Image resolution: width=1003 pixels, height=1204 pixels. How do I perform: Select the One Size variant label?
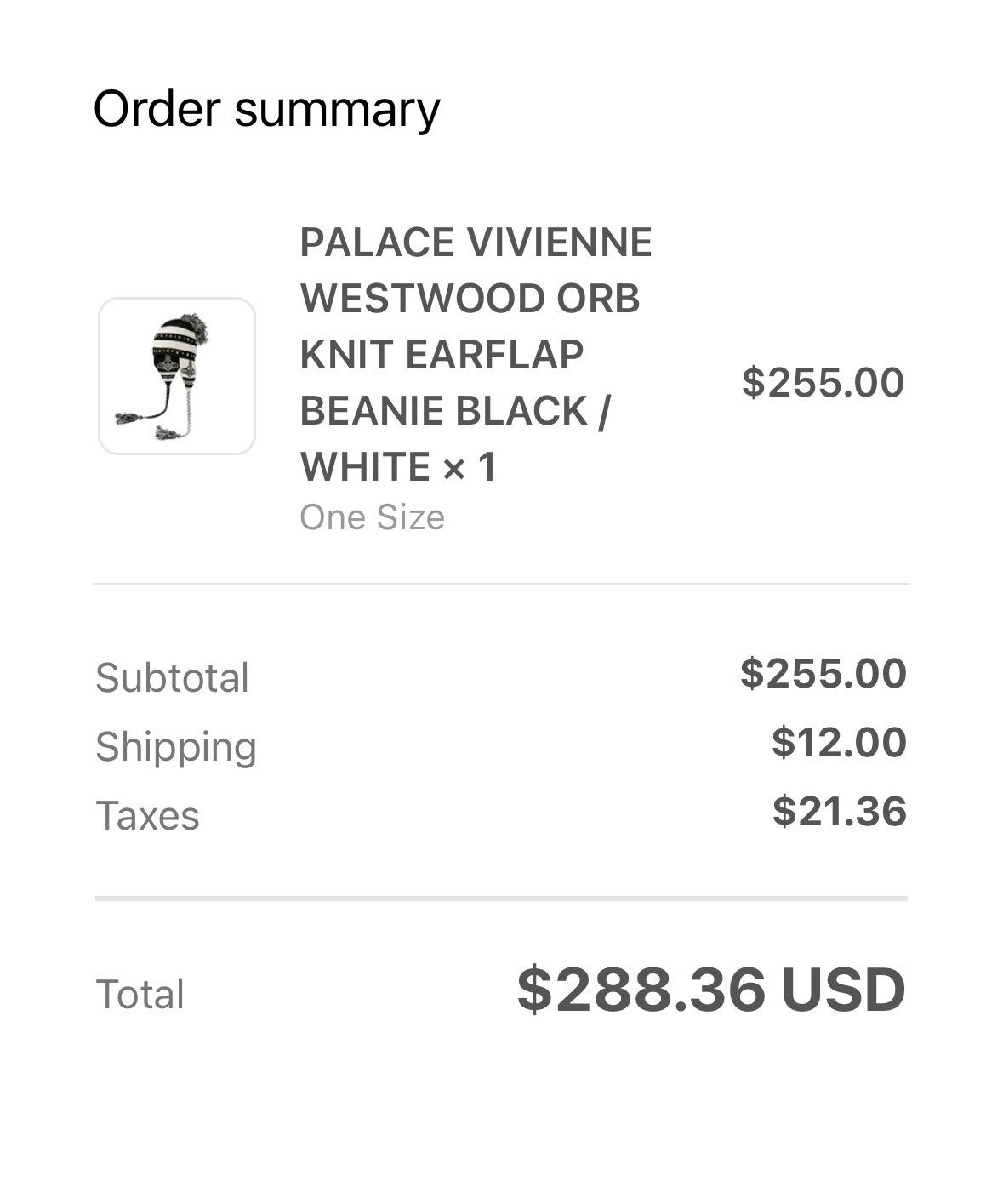click(x=372, y=517)
